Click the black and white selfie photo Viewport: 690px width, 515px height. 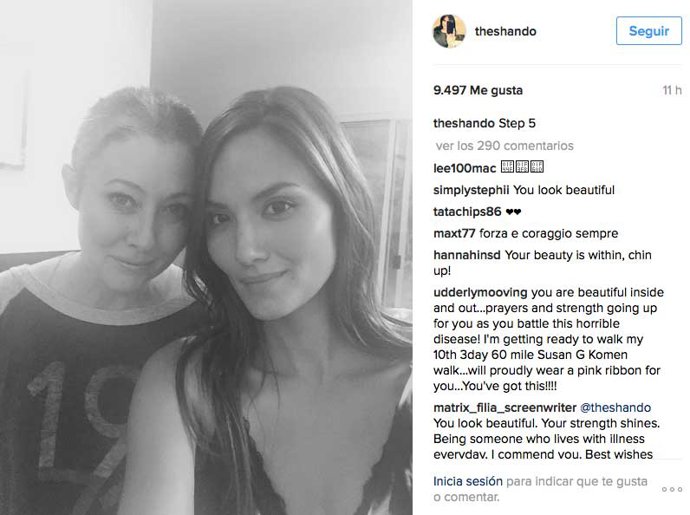click(206, 258)
